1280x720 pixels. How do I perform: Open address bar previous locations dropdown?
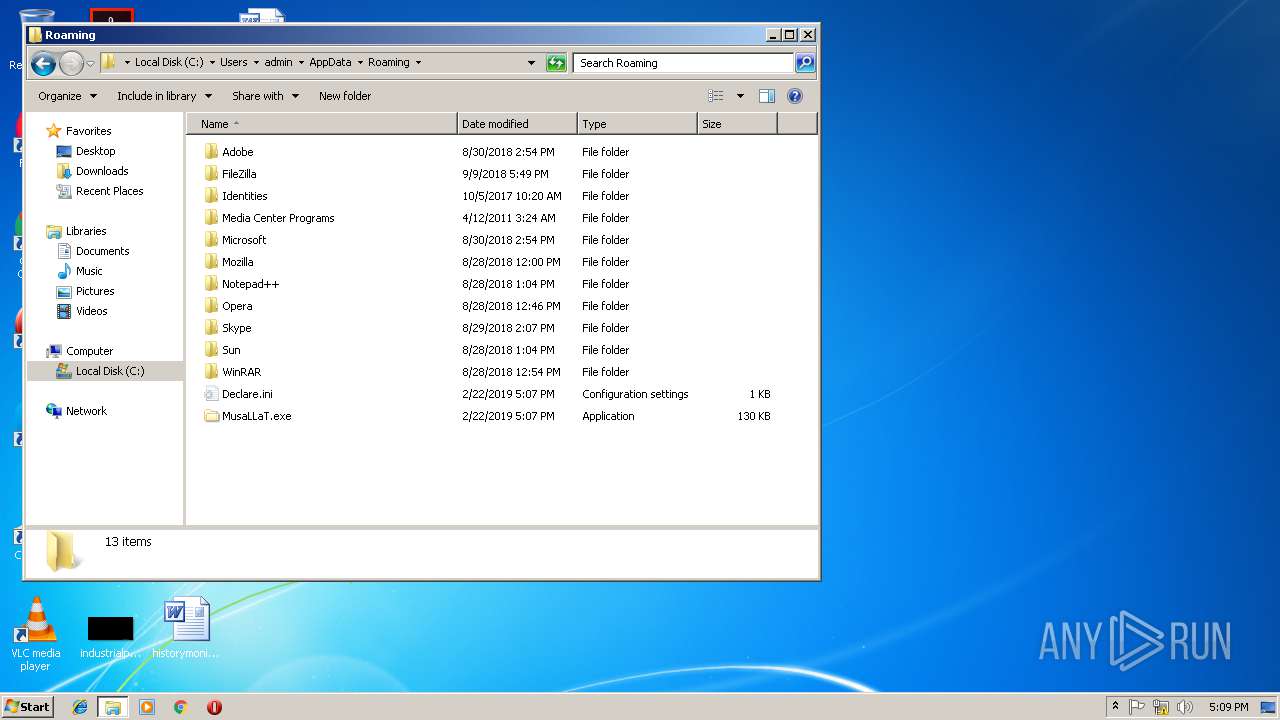[x=531, y=63]
